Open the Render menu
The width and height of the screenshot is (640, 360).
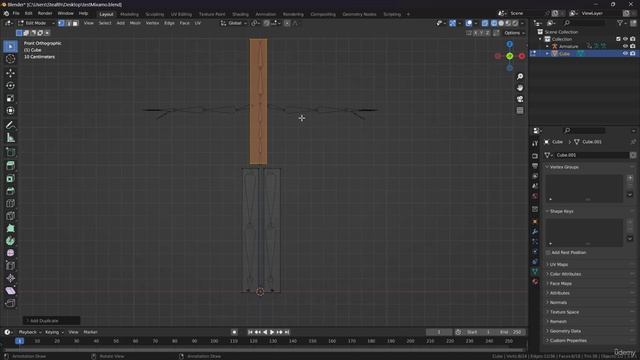pos(45,13)
